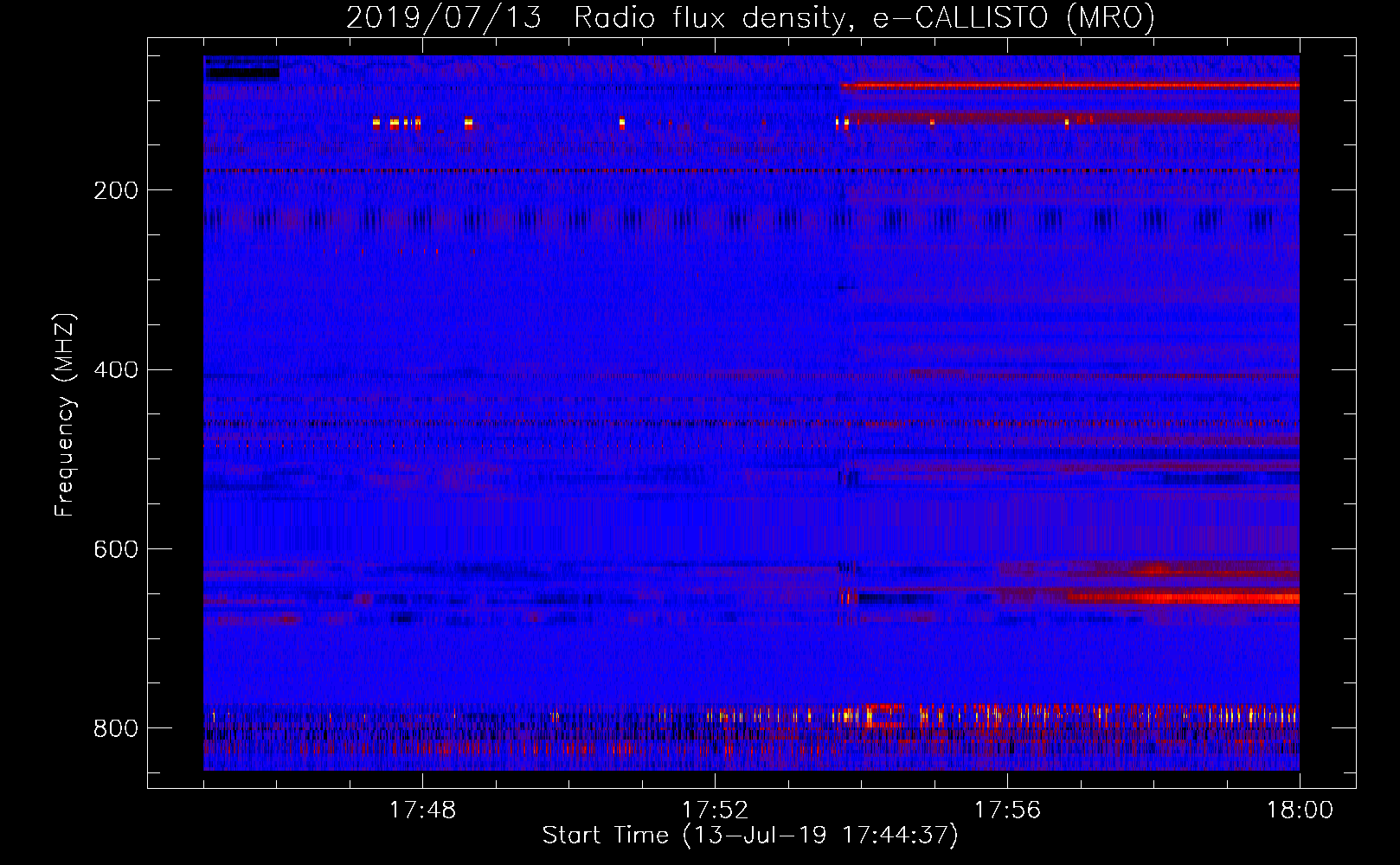Viewport: 1400px width, 865px height.
Task: Click the 17:48 time tick label
Action: click(422, 811)
